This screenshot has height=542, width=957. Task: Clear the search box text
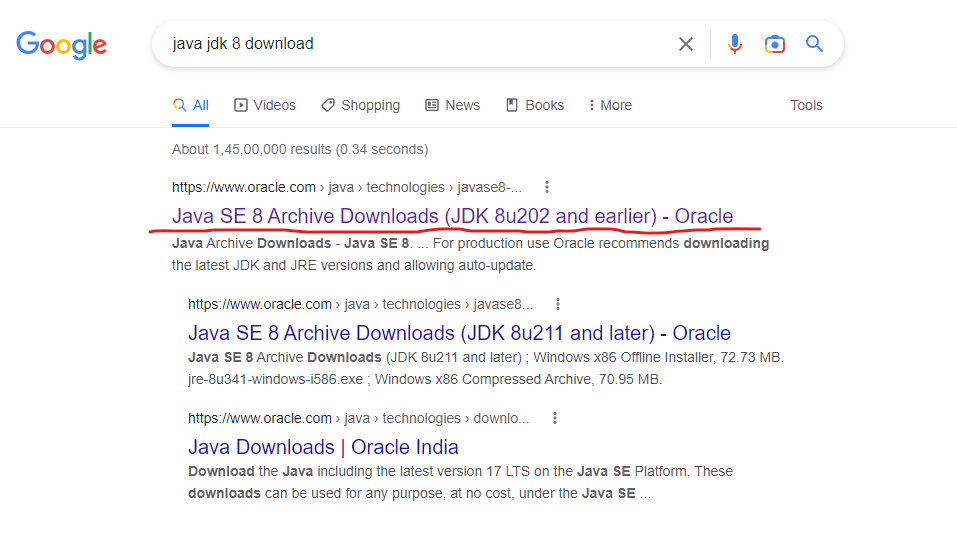coord(686,44)
